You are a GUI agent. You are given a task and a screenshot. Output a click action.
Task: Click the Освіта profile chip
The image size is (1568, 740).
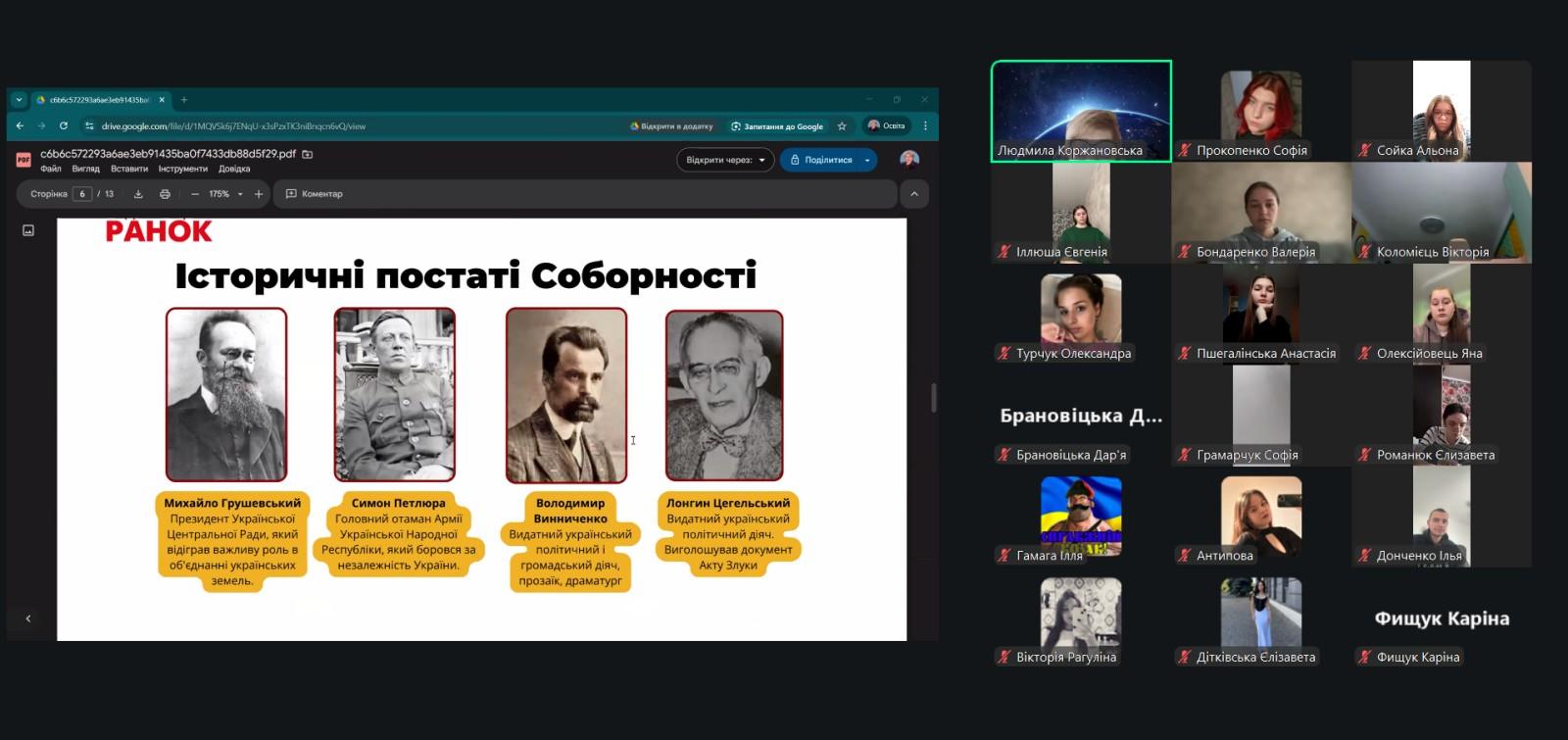pyautogui.click(x=887, y=125)
